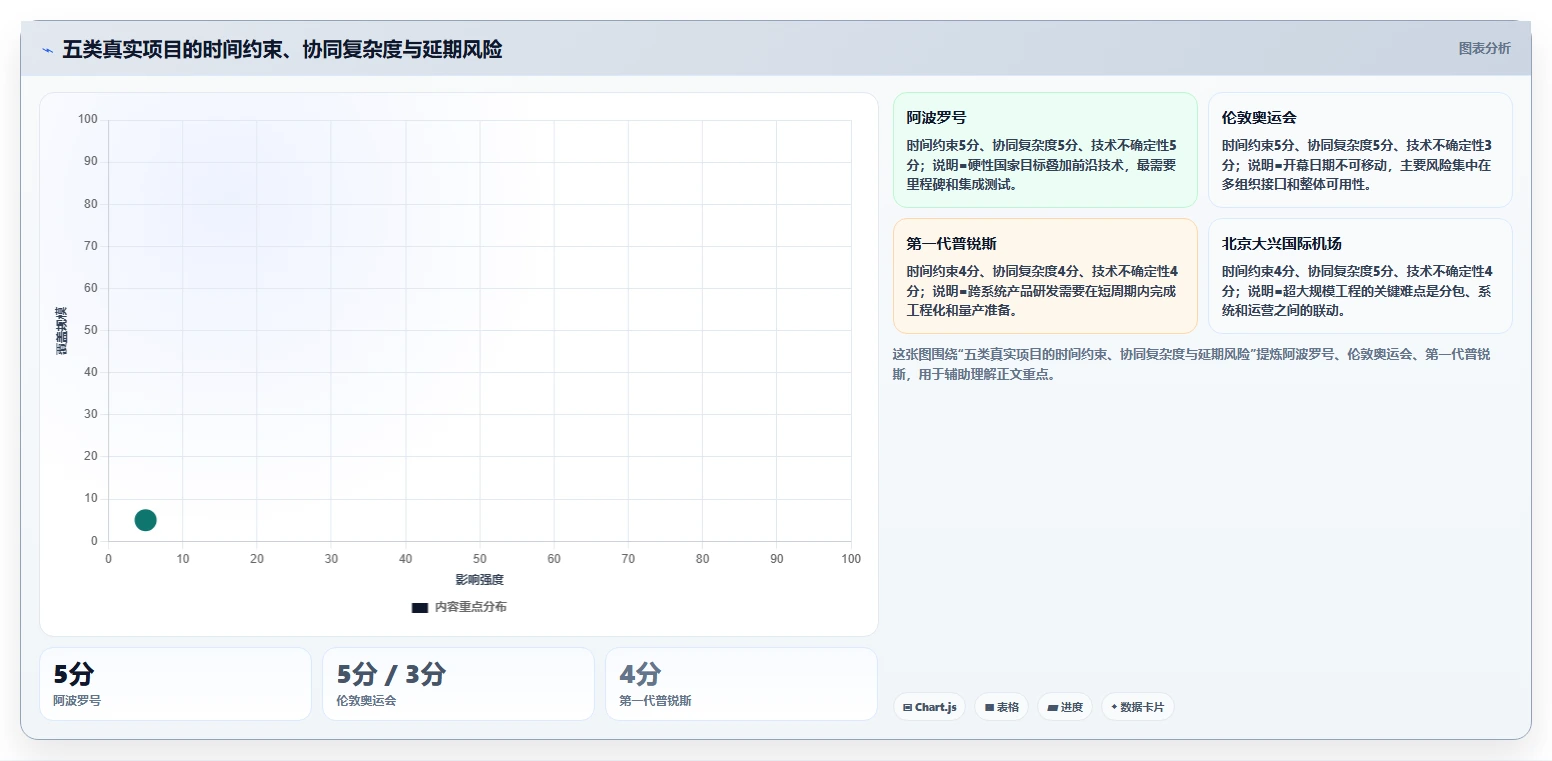Toggle the 内容重点分布 legend swatch
This screenshot has height=761, width=1552.
tap(420, 607)
